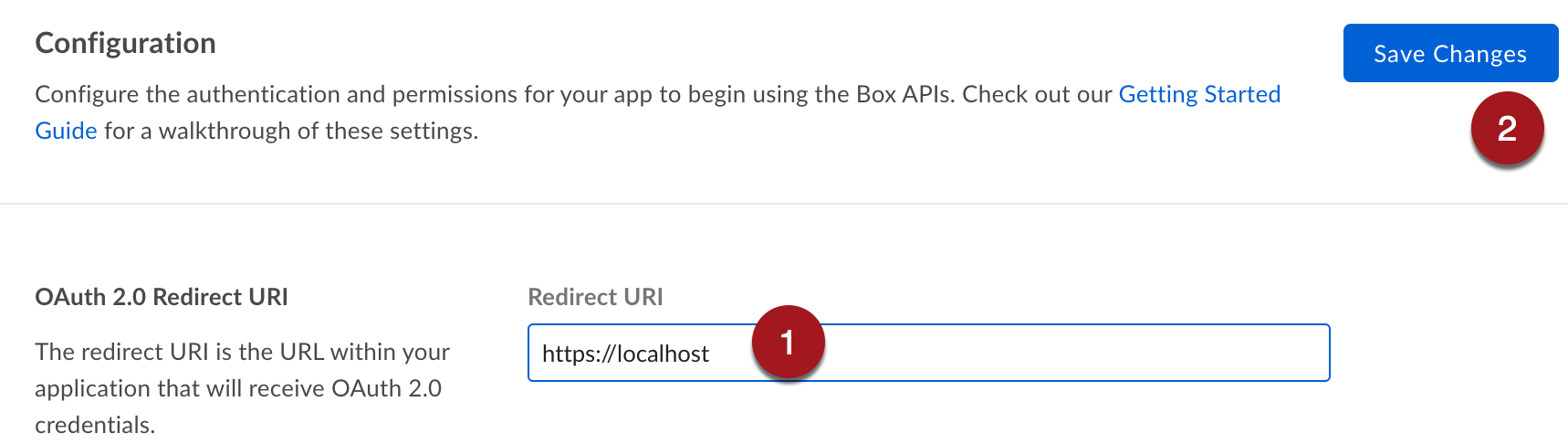
Task: Click the OAuth 2.0 Redirect URI heading
Action: click(x=162, y=297)
